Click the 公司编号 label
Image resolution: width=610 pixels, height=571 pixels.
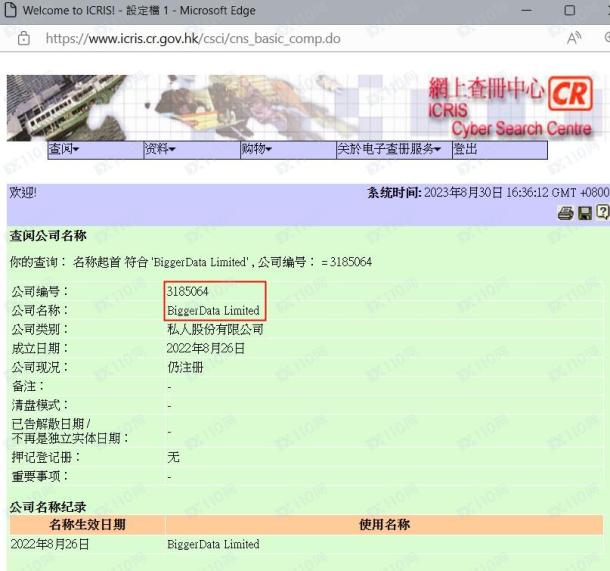click(40, 291)
